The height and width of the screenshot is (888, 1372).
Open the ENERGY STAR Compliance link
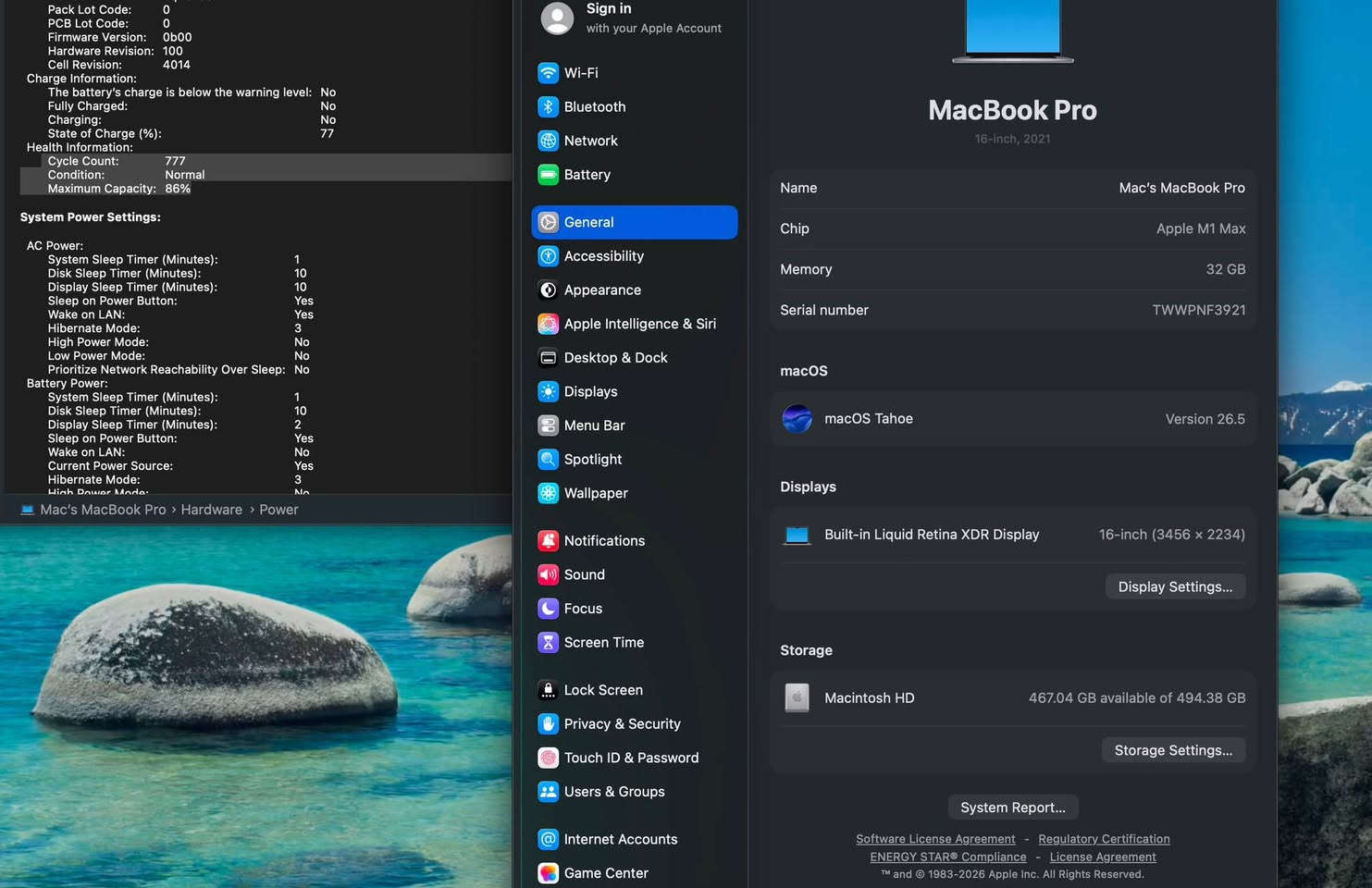click(x=948, y=857)
